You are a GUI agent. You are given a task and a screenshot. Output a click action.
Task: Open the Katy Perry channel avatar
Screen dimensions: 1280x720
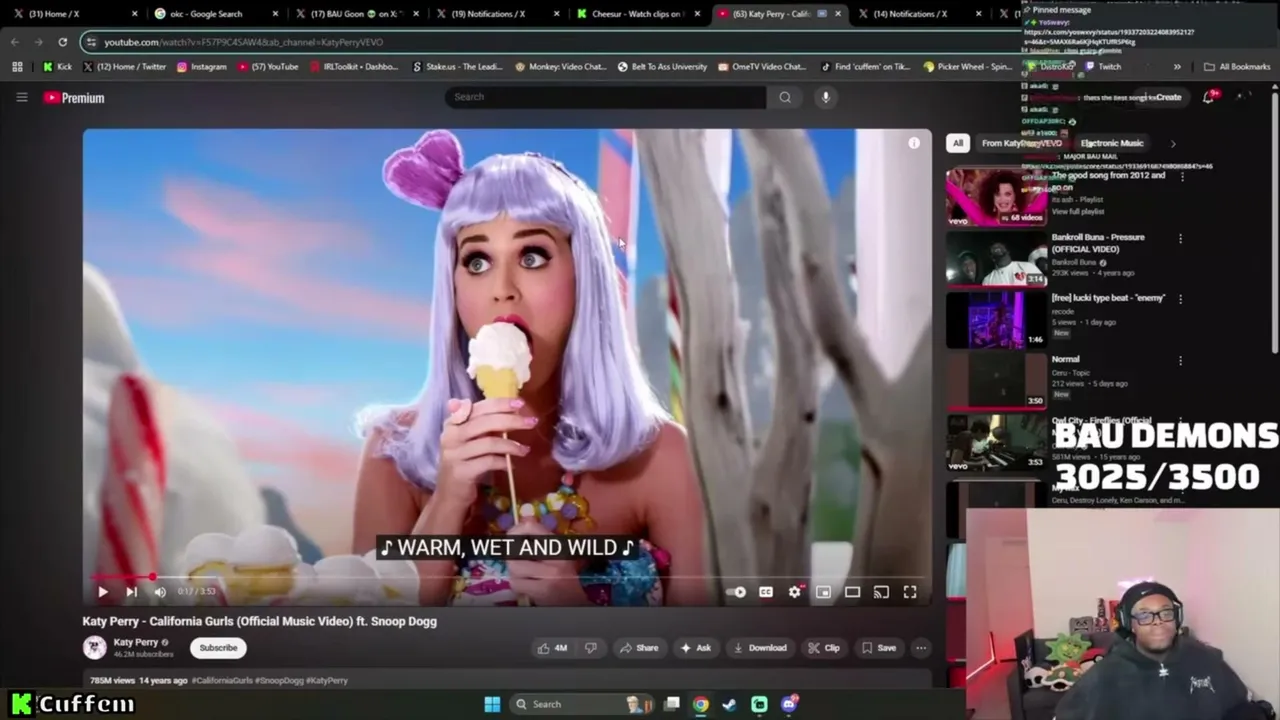point(95,648)
